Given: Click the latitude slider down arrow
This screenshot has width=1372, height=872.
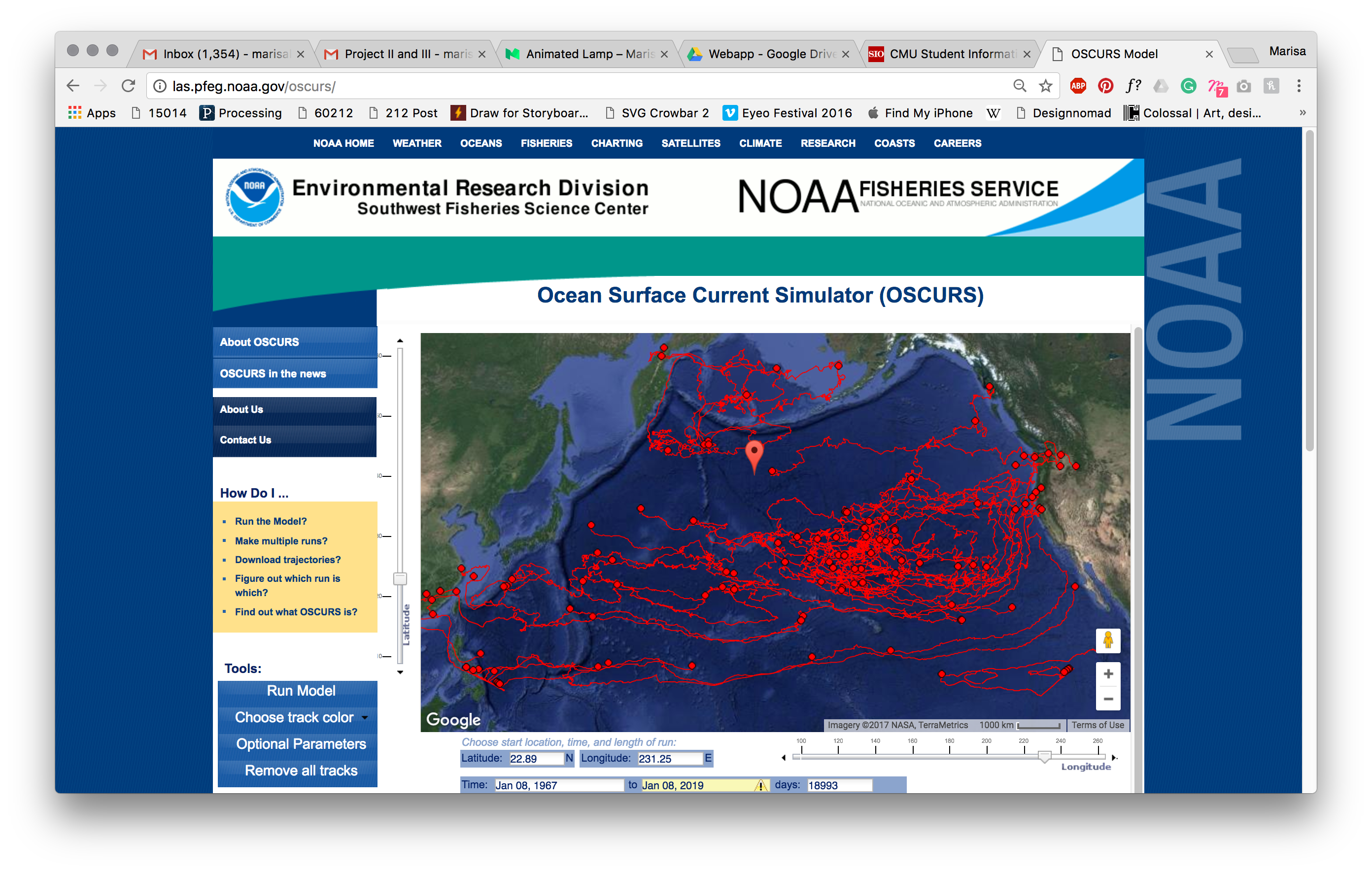Looking at the screenshot, I should (x=400, y=672).
